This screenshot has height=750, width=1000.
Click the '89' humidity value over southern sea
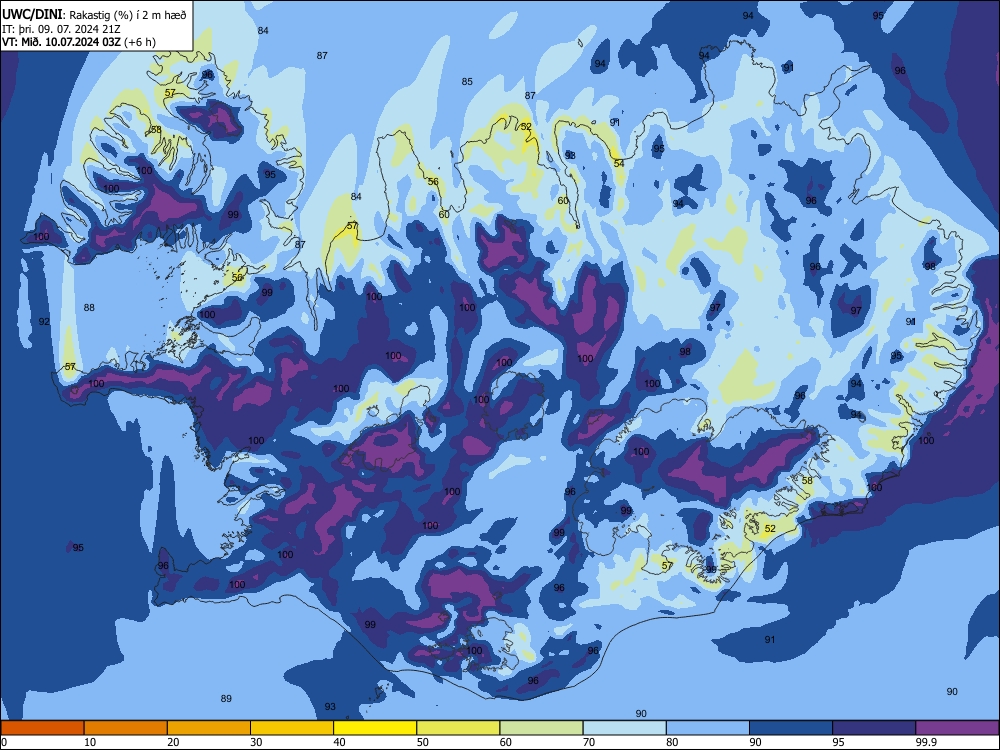[x=226, y=698]
